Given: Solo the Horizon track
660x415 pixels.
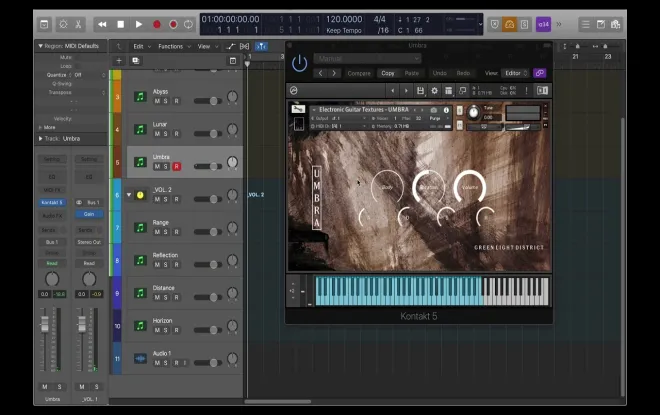Looking at the screenshot, I should tap(165, 330).
